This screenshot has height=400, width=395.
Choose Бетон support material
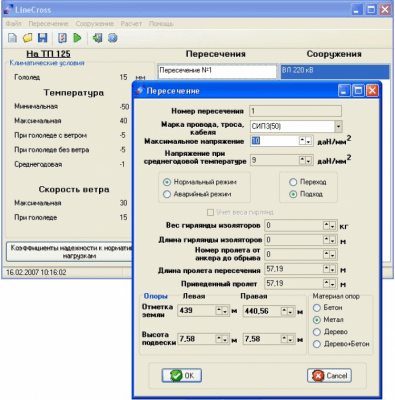317,308
